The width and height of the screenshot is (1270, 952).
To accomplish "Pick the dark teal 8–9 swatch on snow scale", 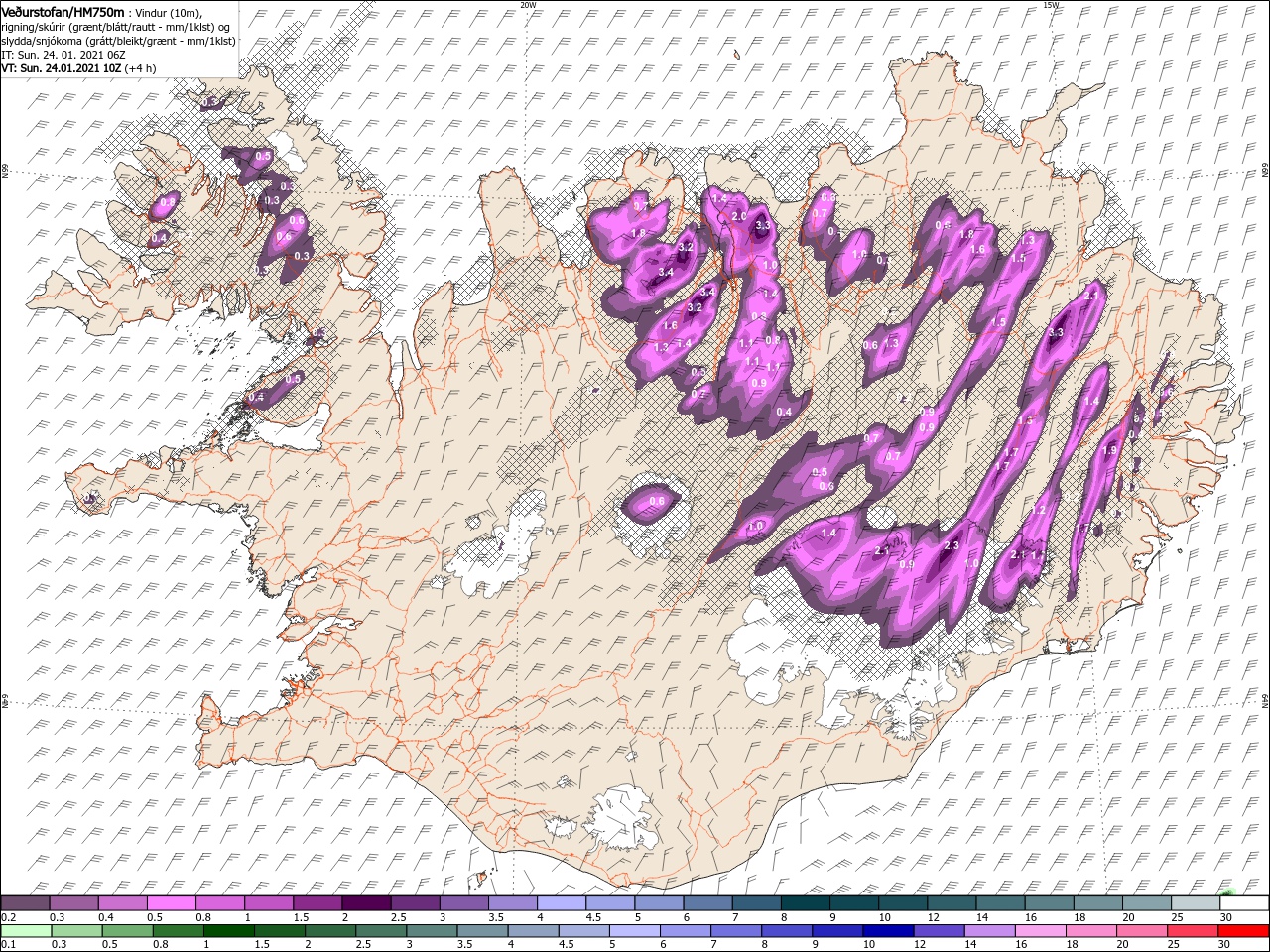I will pyautogui.click(x=805, y=903).
